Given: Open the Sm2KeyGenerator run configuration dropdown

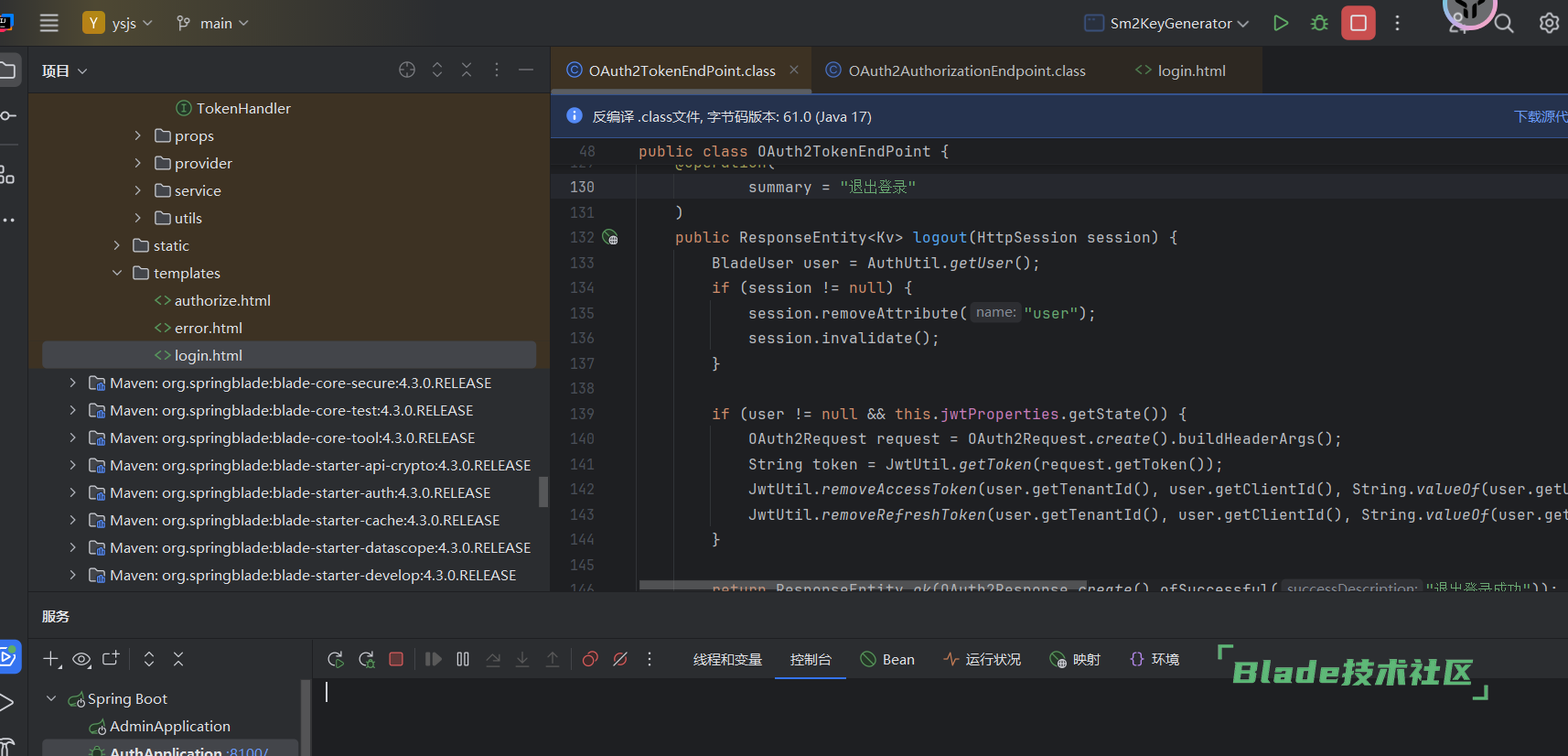Looking at the screenshot, I should (1166, 23).
